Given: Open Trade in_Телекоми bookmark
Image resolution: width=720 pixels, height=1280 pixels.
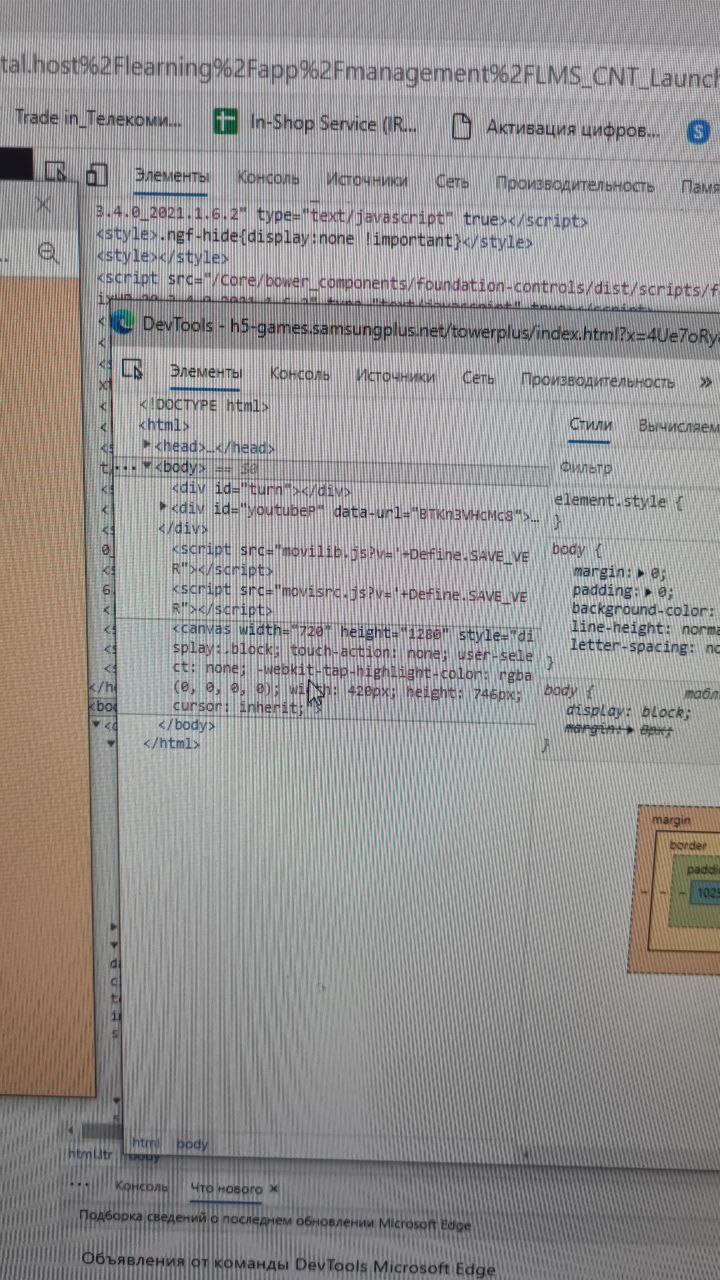Looking at the screenshot, I should click(x=98, y=118).
